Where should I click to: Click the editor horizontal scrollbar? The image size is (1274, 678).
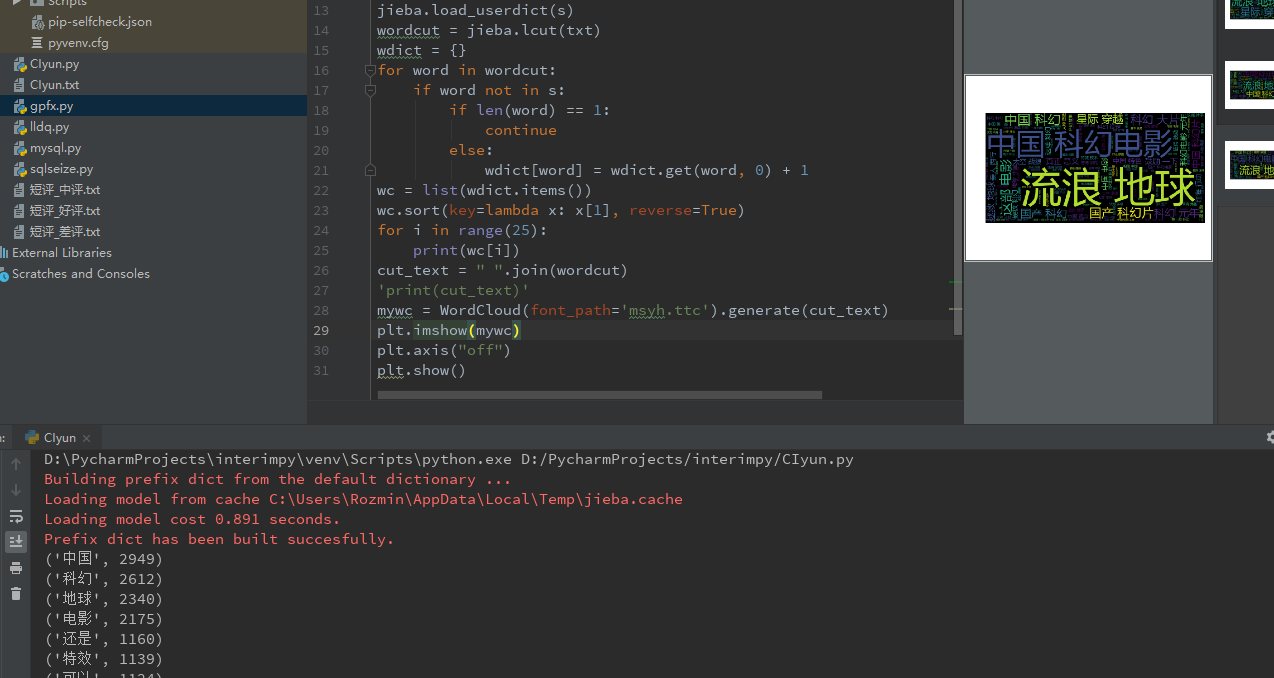(x=600, y=395)
